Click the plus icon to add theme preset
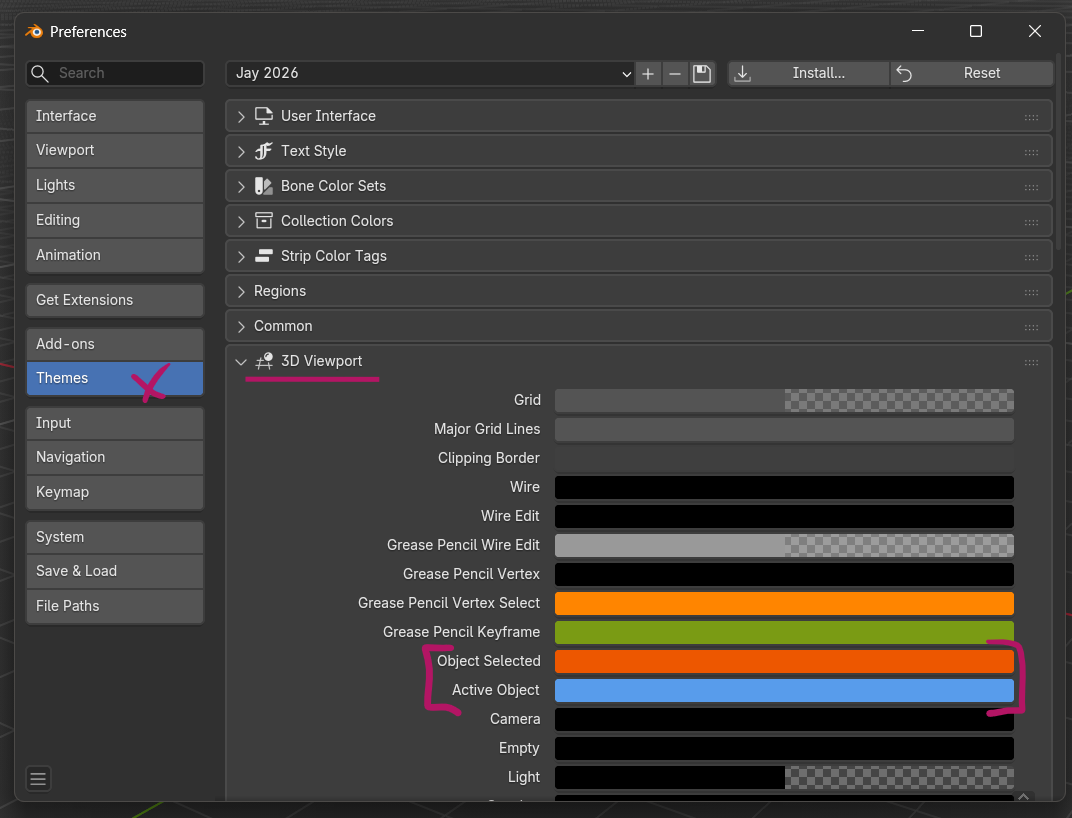This screenshot has width=1072, height=818. point(648,74)
